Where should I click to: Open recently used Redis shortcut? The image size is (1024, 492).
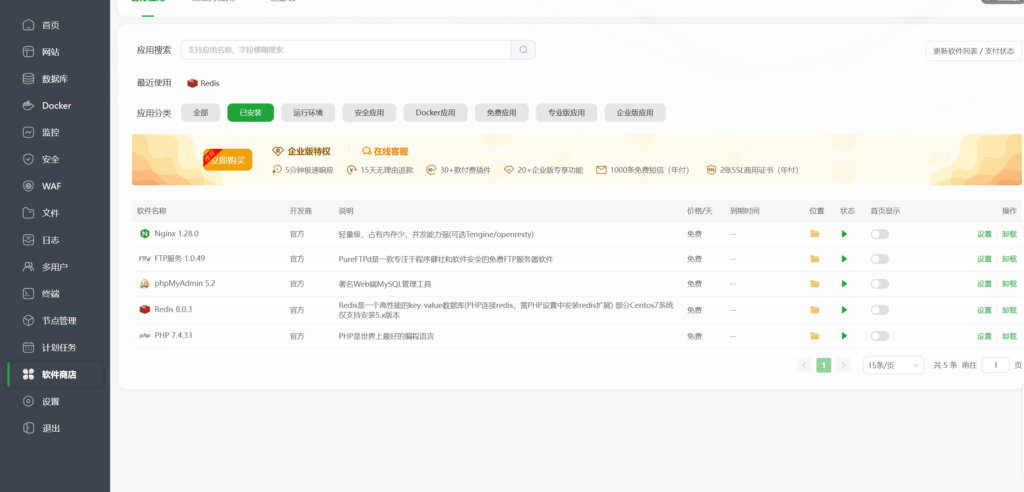(x=204, y=83)
